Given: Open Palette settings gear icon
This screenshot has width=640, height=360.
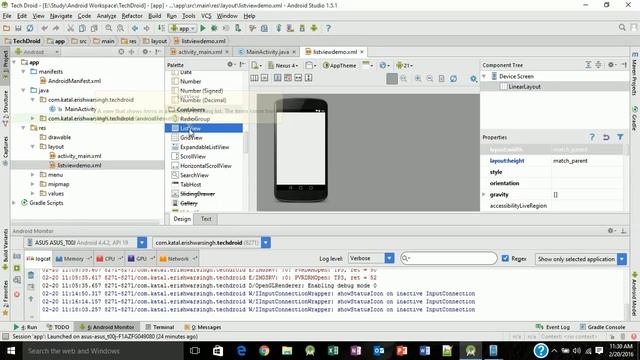Looking at the screenshot, I should pos(231,64).
